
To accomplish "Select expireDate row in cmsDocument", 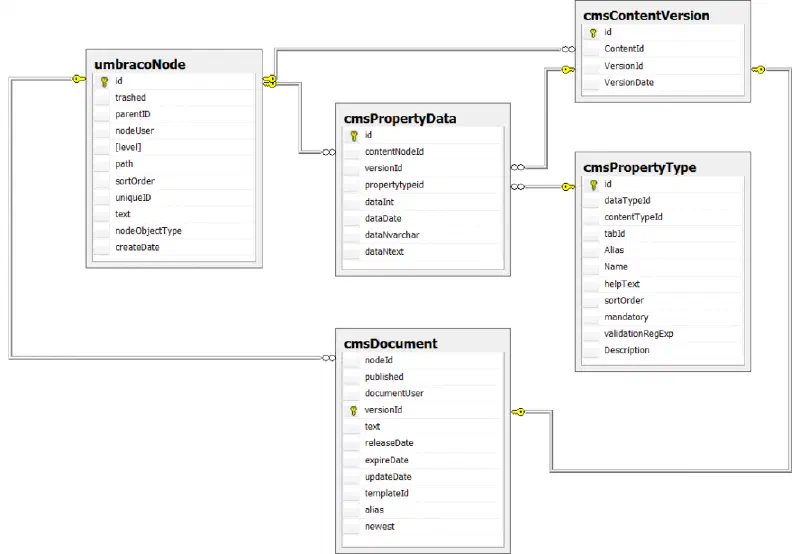I will click(423, 460).
